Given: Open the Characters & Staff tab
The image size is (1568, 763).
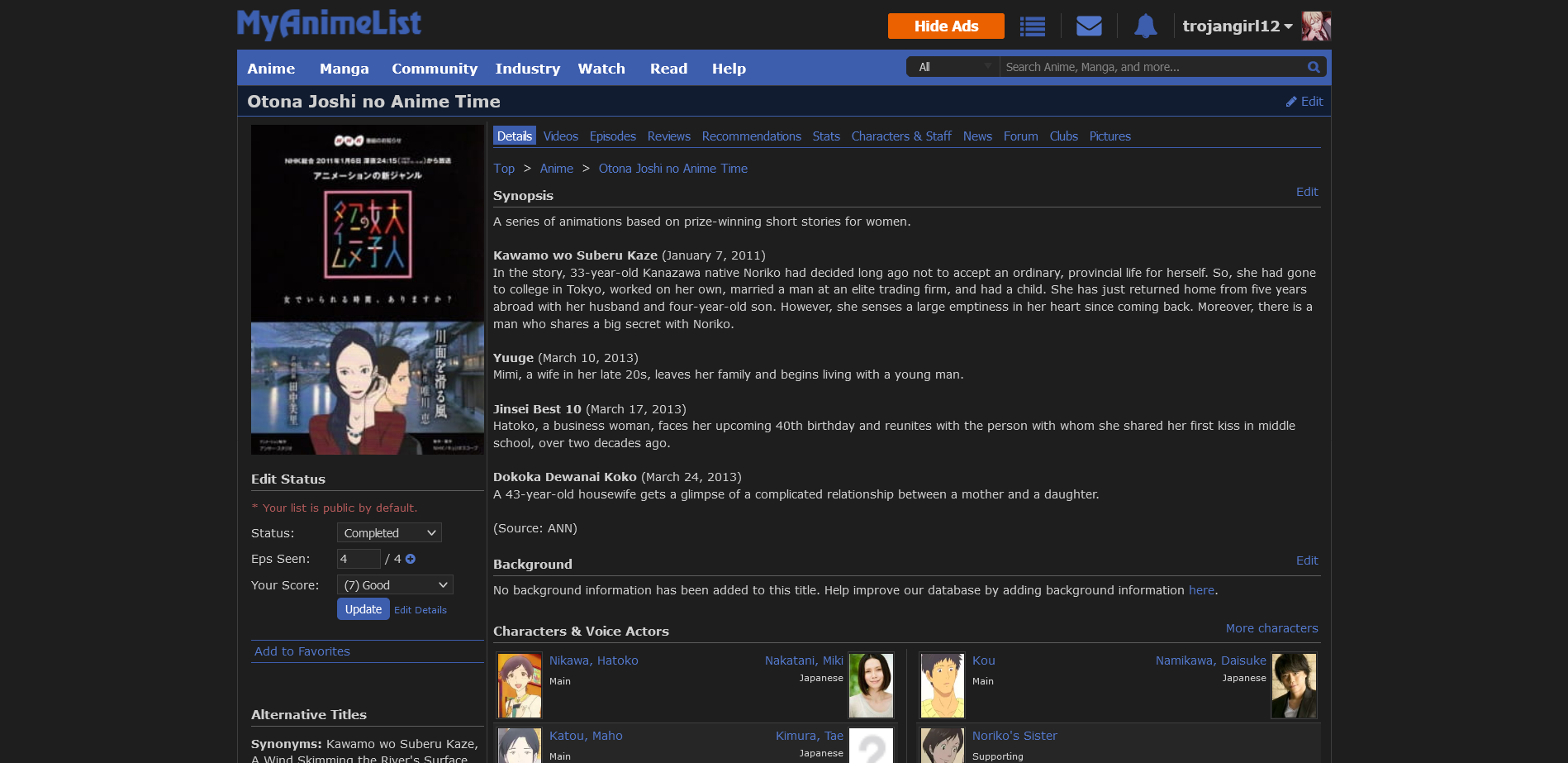Looking at the screenshot, I should click(900, 136).
